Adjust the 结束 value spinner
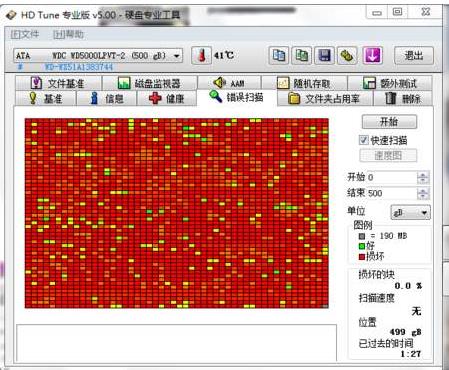This screenshot has width=449, height=370. 423,193
